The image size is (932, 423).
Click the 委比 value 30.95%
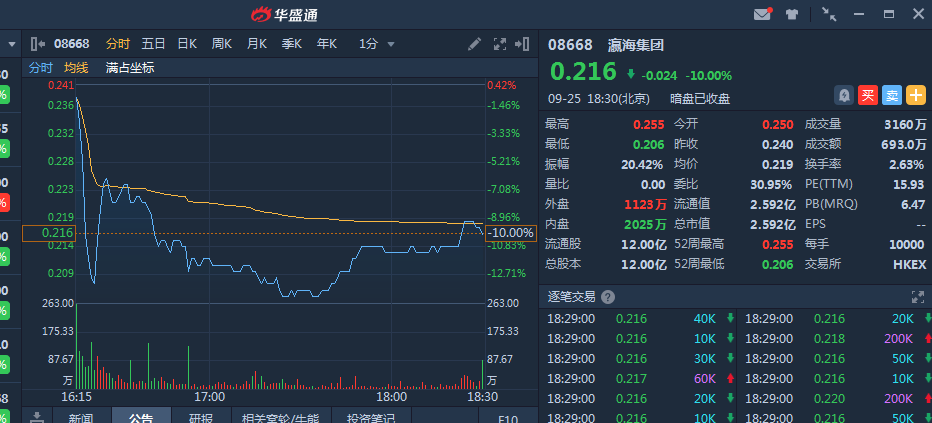771,184
